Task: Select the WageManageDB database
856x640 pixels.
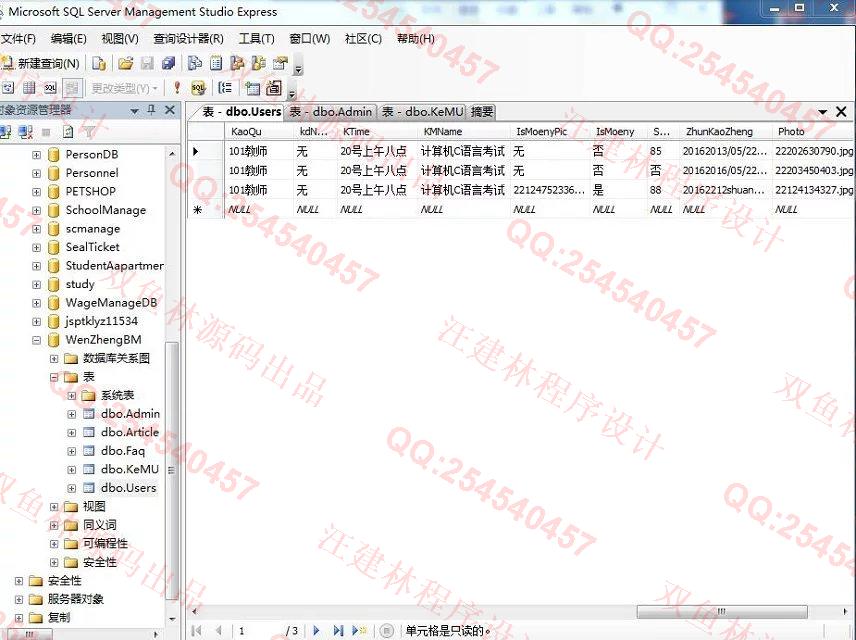Action: [x=111, y=303]
